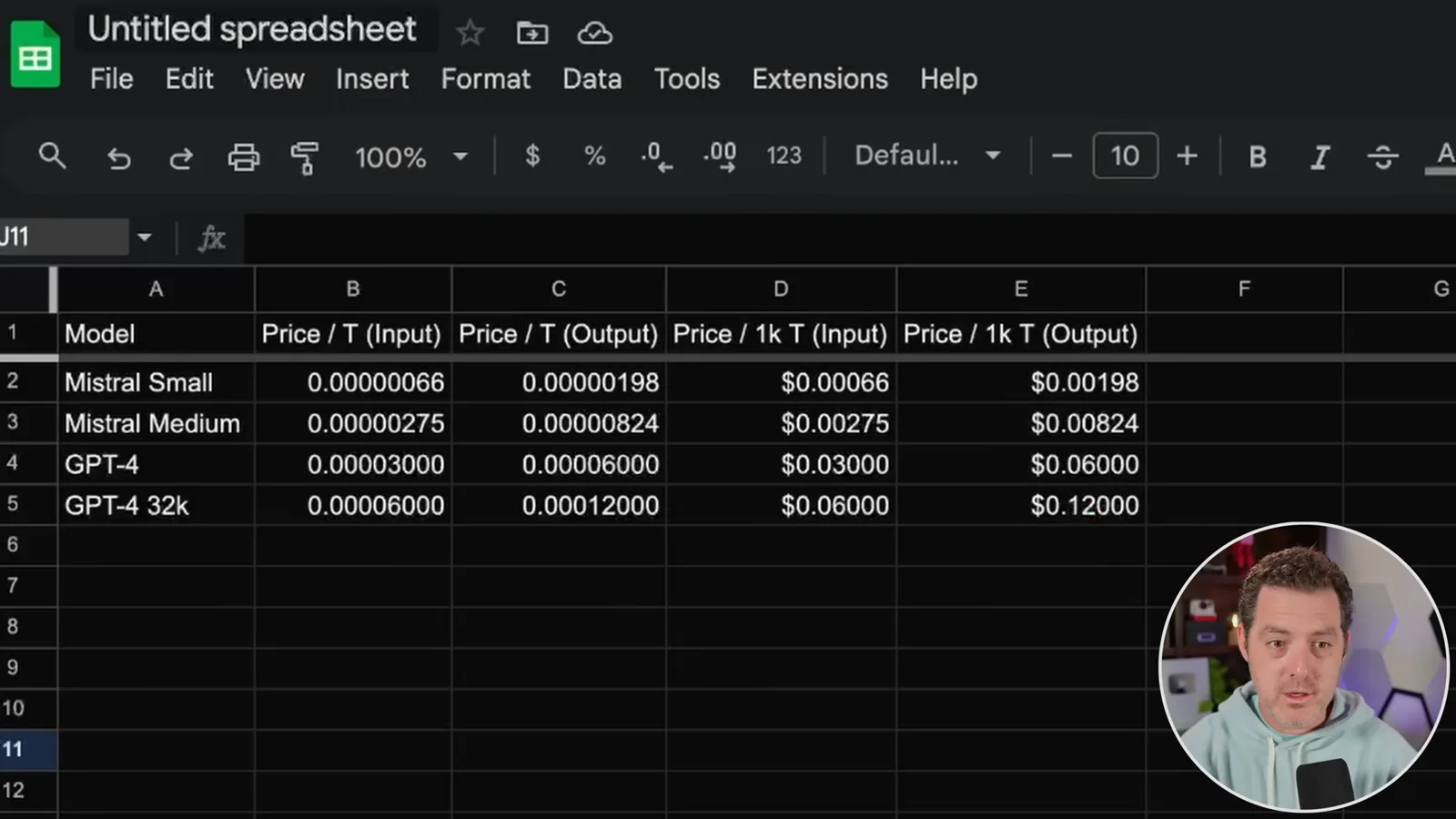1456x819 pixels.
Task: Select the select-all corner box
Action: (x=28, y=289)
